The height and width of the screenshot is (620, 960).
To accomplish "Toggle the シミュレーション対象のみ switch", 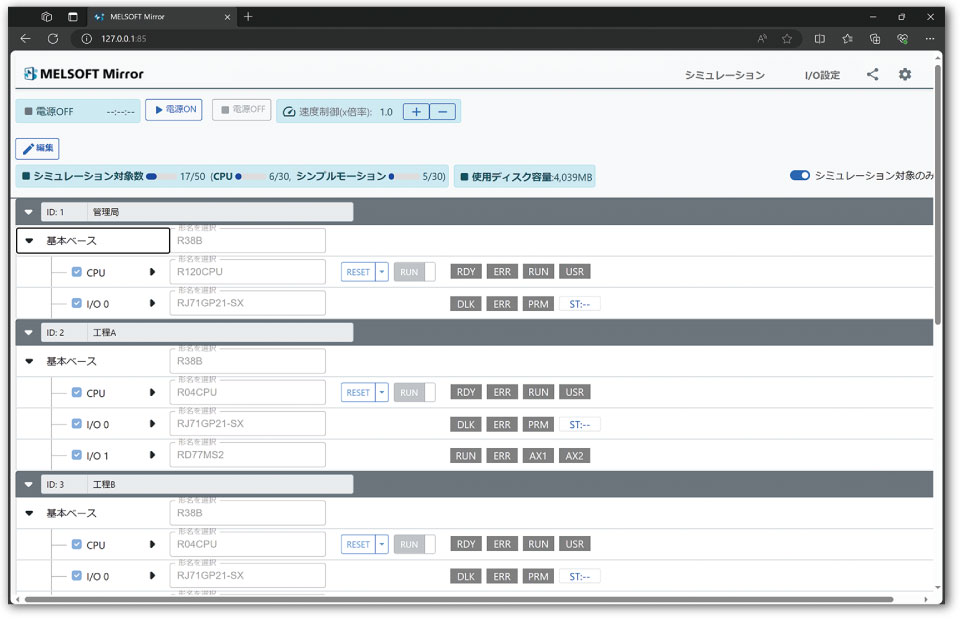I will 799,176.
